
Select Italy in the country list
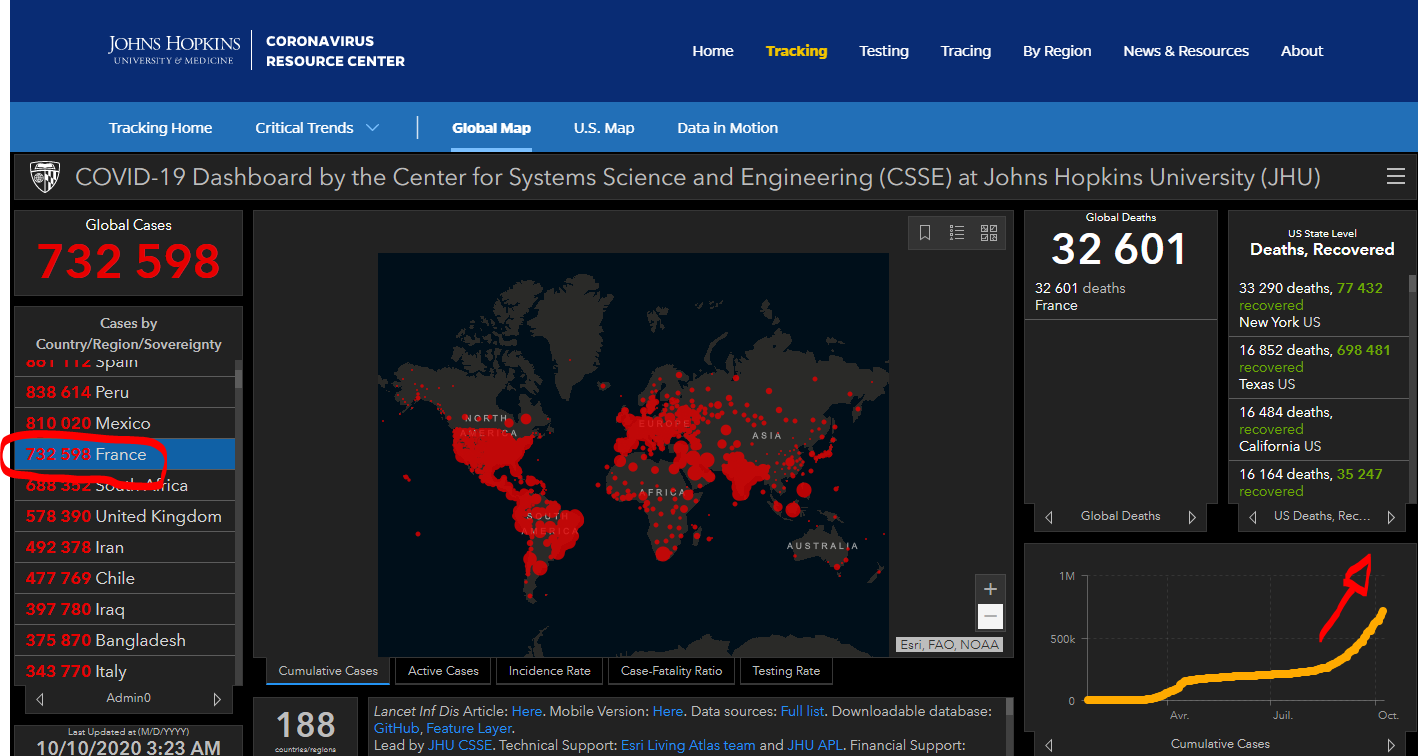point(125,671)
